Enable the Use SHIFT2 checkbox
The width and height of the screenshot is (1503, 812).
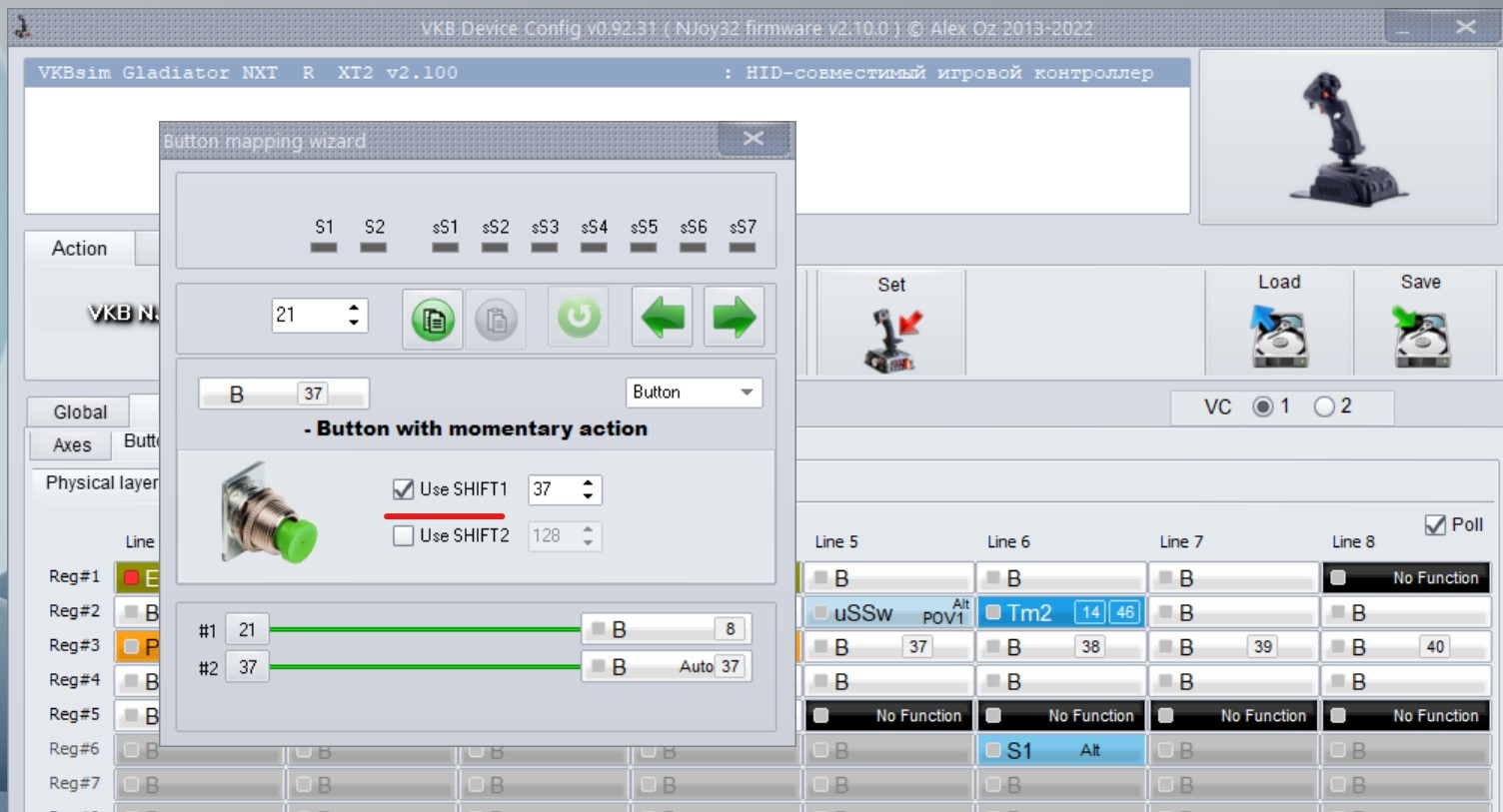[404, 536]
